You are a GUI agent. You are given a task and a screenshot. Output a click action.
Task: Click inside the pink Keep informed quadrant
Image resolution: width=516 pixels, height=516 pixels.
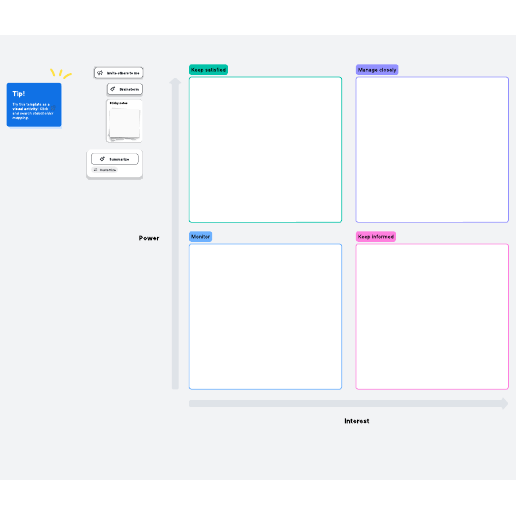432,316
